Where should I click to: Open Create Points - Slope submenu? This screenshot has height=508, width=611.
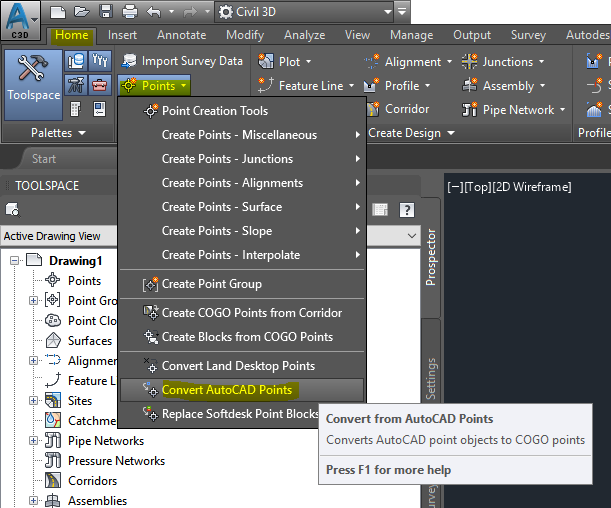[x=242, y=231]
